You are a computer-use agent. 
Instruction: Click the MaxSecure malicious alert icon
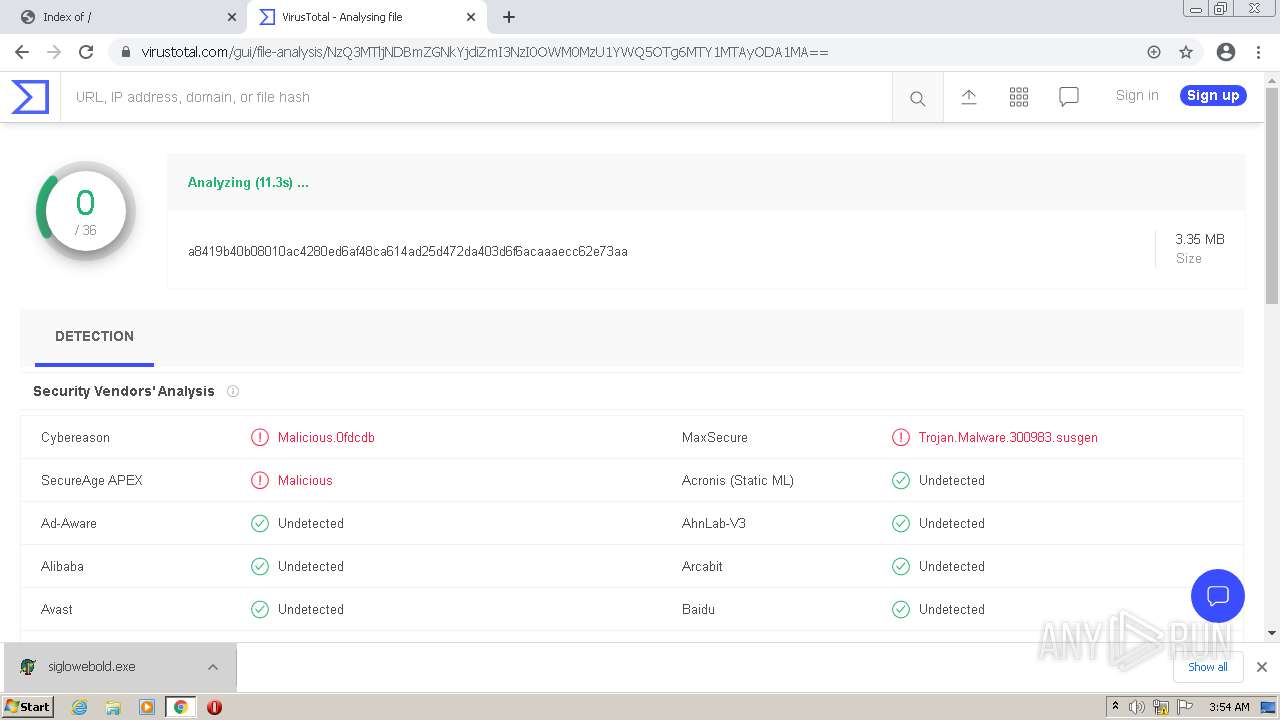click(901, 437)
